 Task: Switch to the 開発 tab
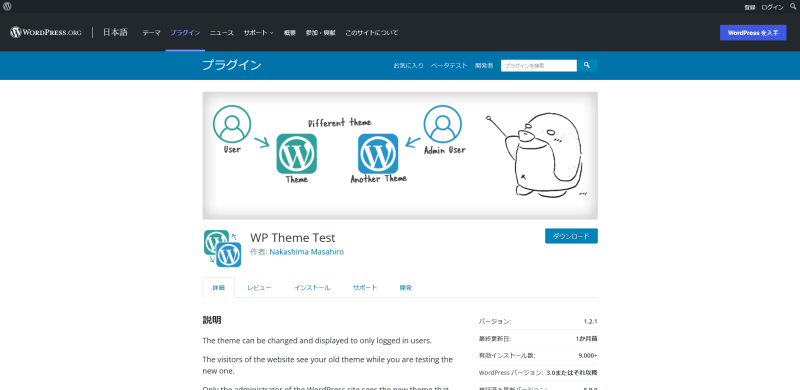point(406,288)
